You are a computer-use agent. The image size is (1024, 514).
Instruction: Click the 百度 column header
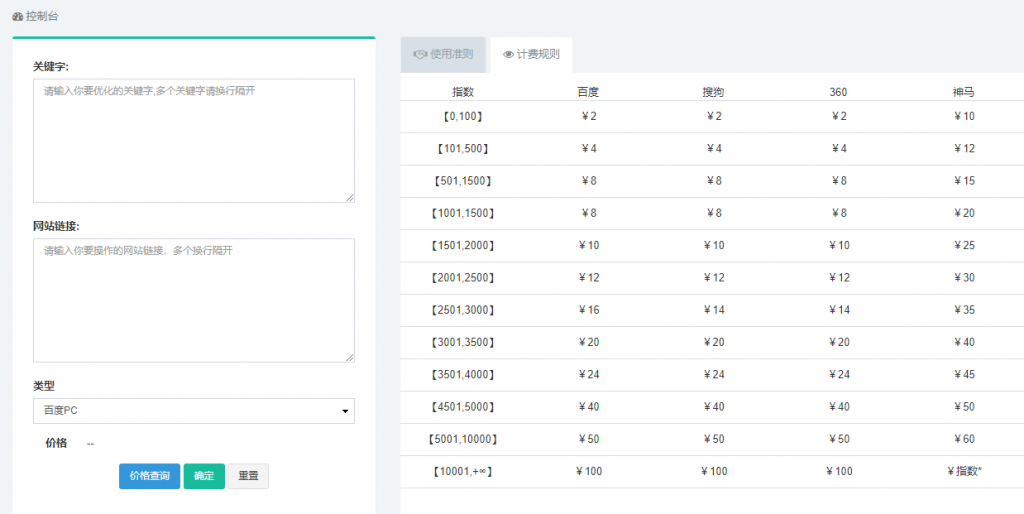588,92
